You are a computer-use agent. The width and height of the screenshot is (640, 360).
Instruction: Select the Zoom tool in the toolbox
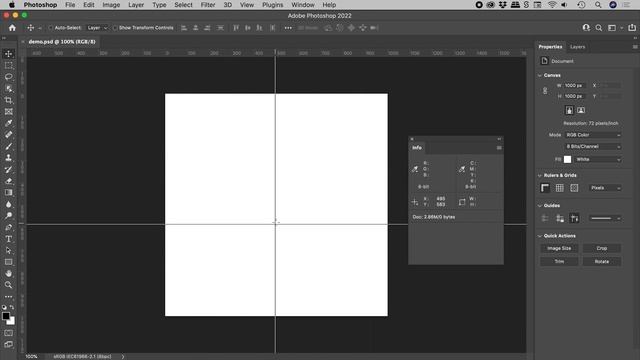[x=9, y=285]
